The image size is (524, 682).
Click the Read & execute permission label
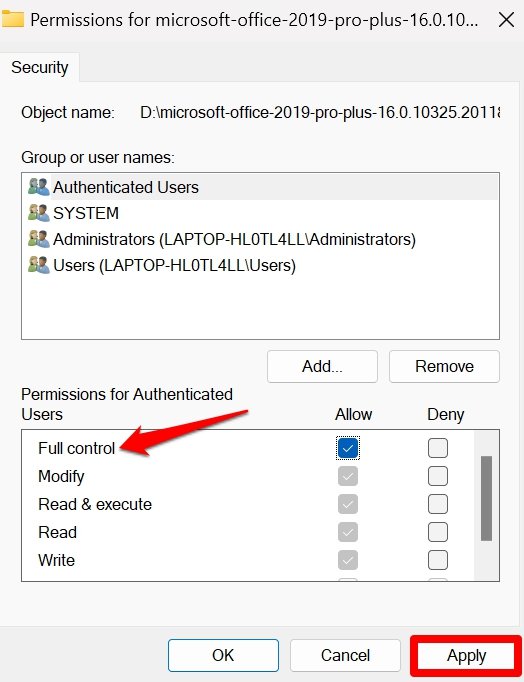[x=95, y=504]
